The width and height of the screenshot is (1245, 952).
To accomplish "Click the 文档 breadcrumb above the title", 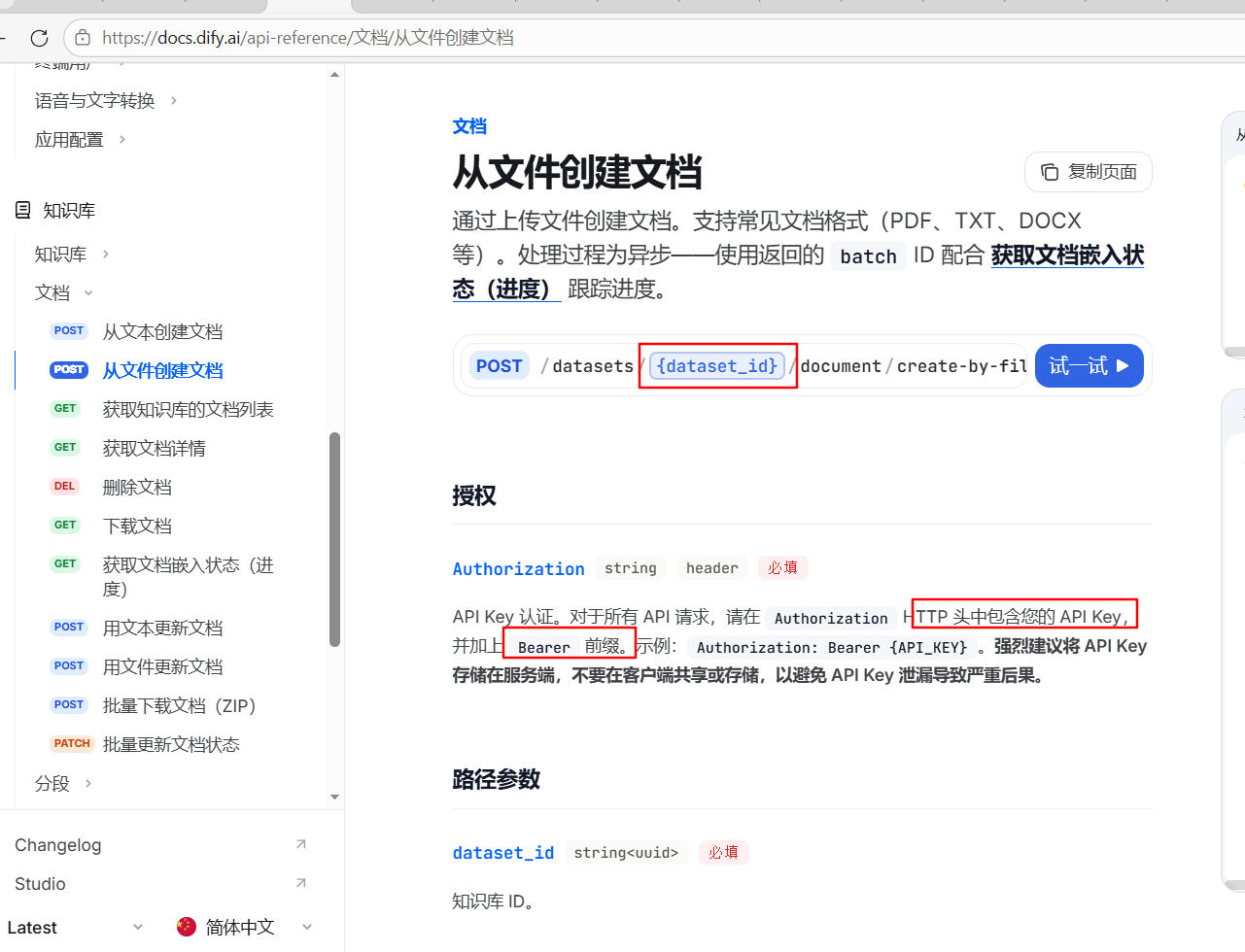I will [469, 126].
